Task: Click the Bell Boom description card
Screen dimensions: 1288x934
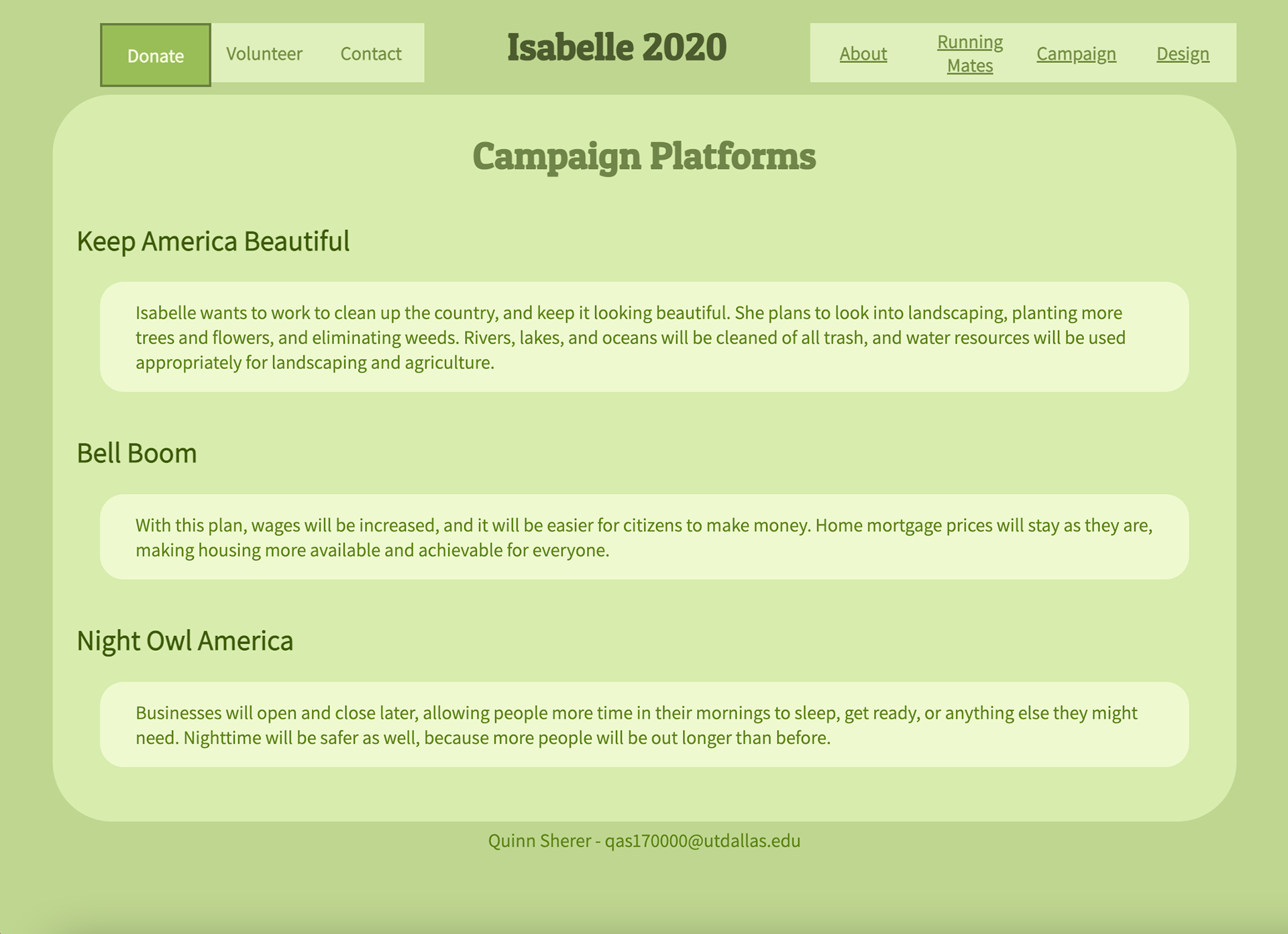Action: coord(644,537)
